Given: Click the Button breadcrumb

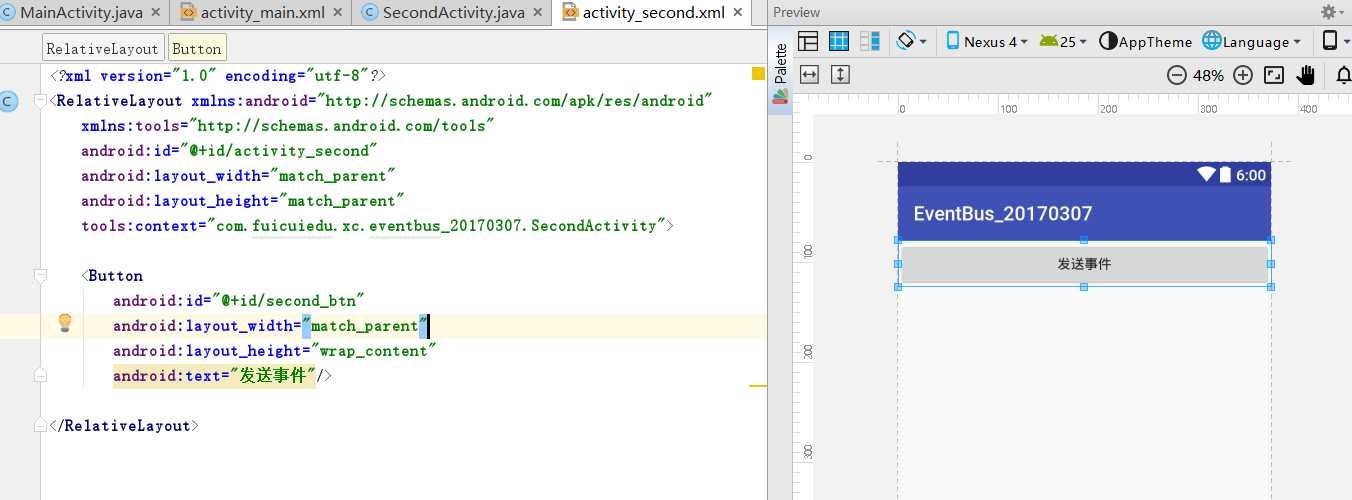Looking at the screenshot, I should tap(197, 48).
